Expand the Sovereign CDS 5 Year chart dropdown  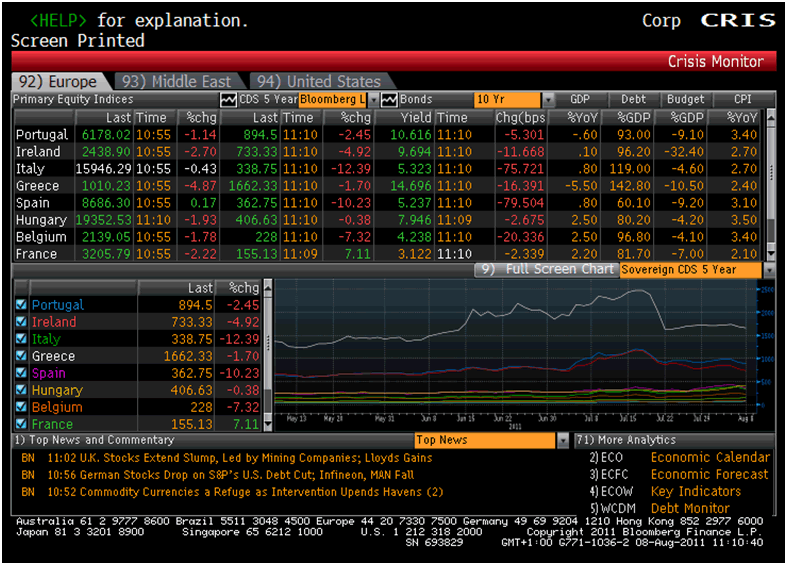[768, 270]
